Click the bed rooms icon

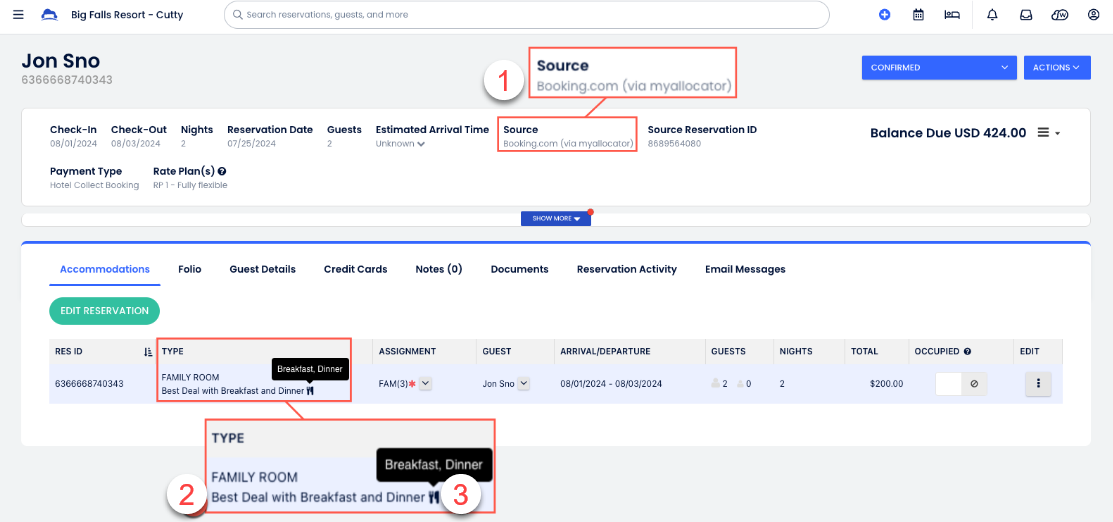pos(952,15)
